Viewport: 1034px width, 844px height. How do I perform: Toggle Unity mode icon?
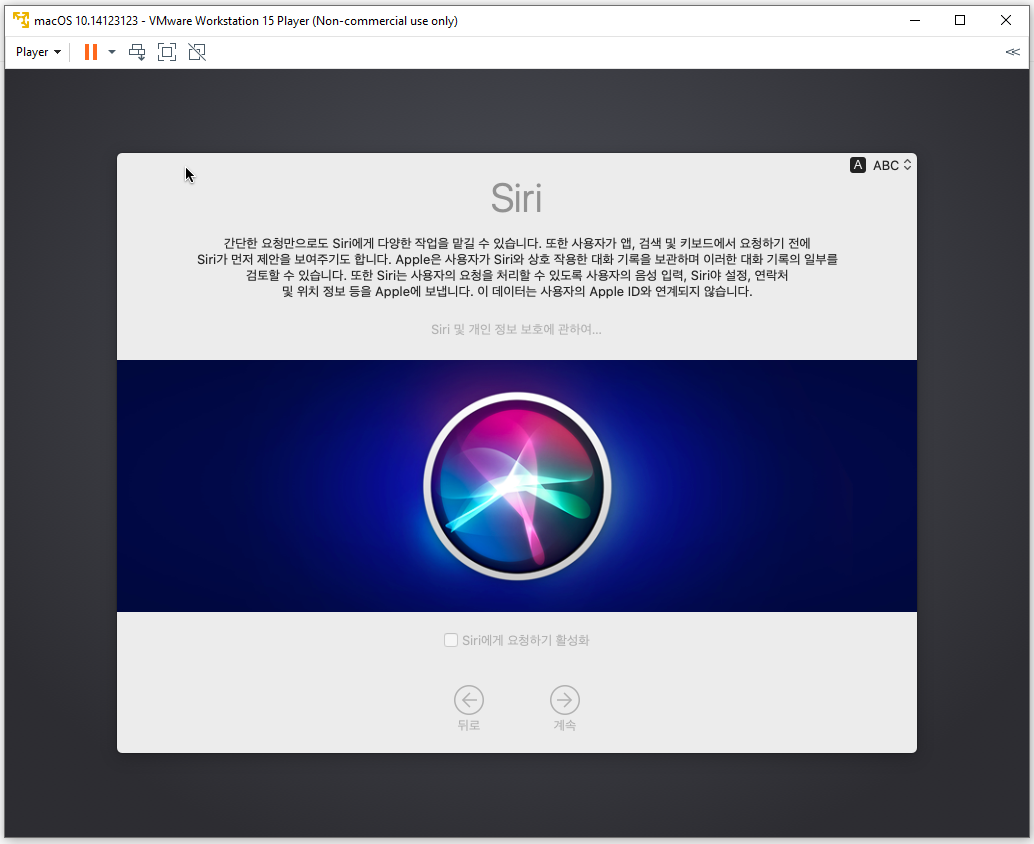(197, 52)
